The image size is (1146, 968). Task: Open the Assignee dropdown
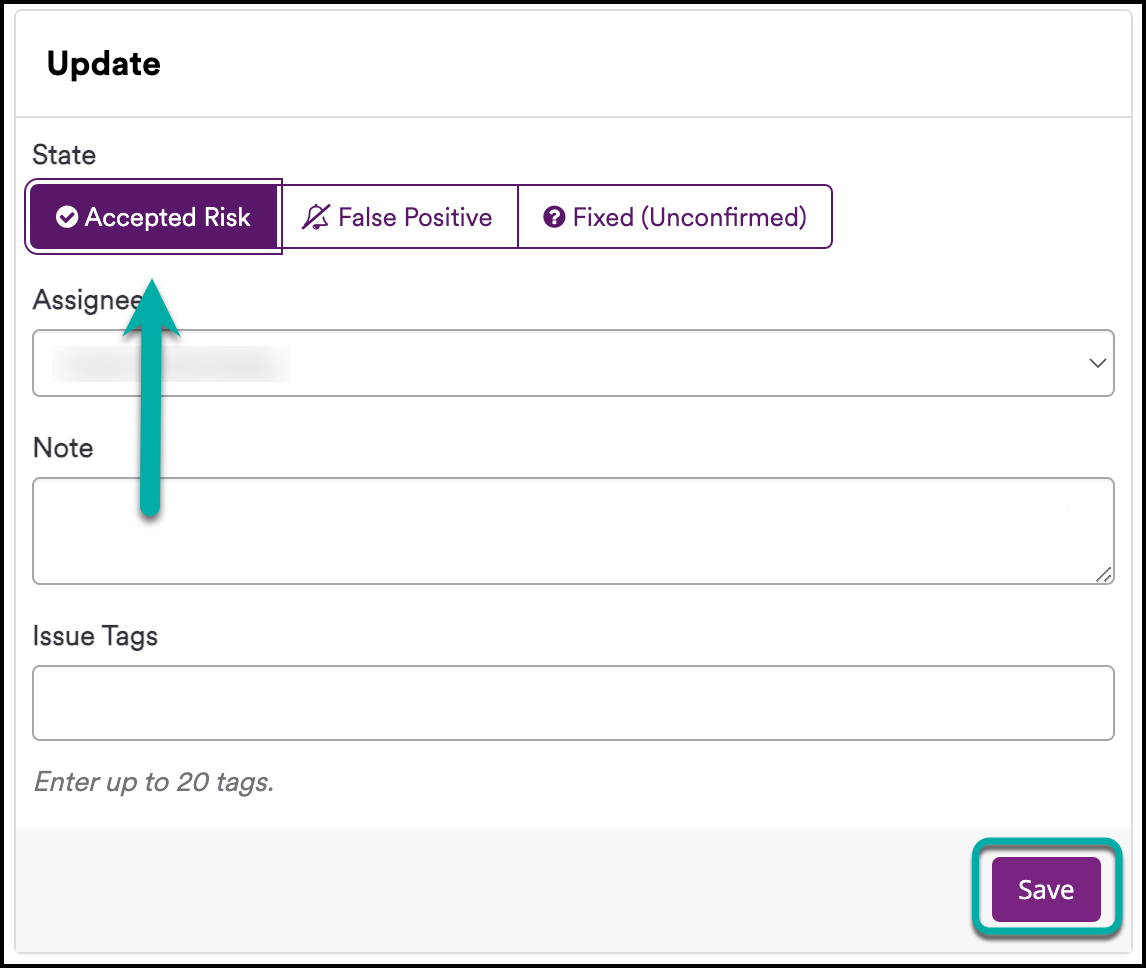[x=573, y=363]
